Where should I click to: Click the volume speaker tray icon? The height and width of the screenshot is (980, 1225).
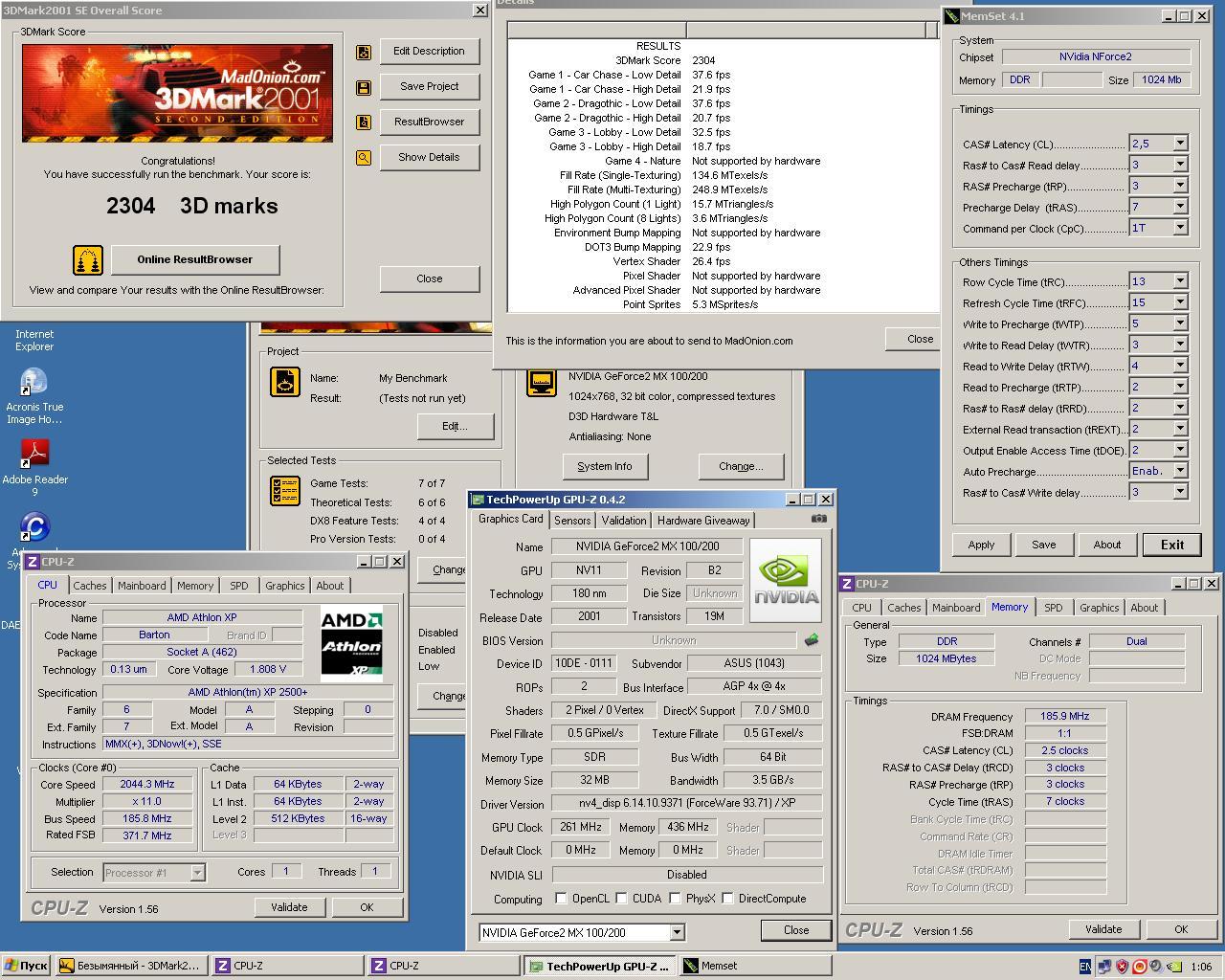[1156, 967]
